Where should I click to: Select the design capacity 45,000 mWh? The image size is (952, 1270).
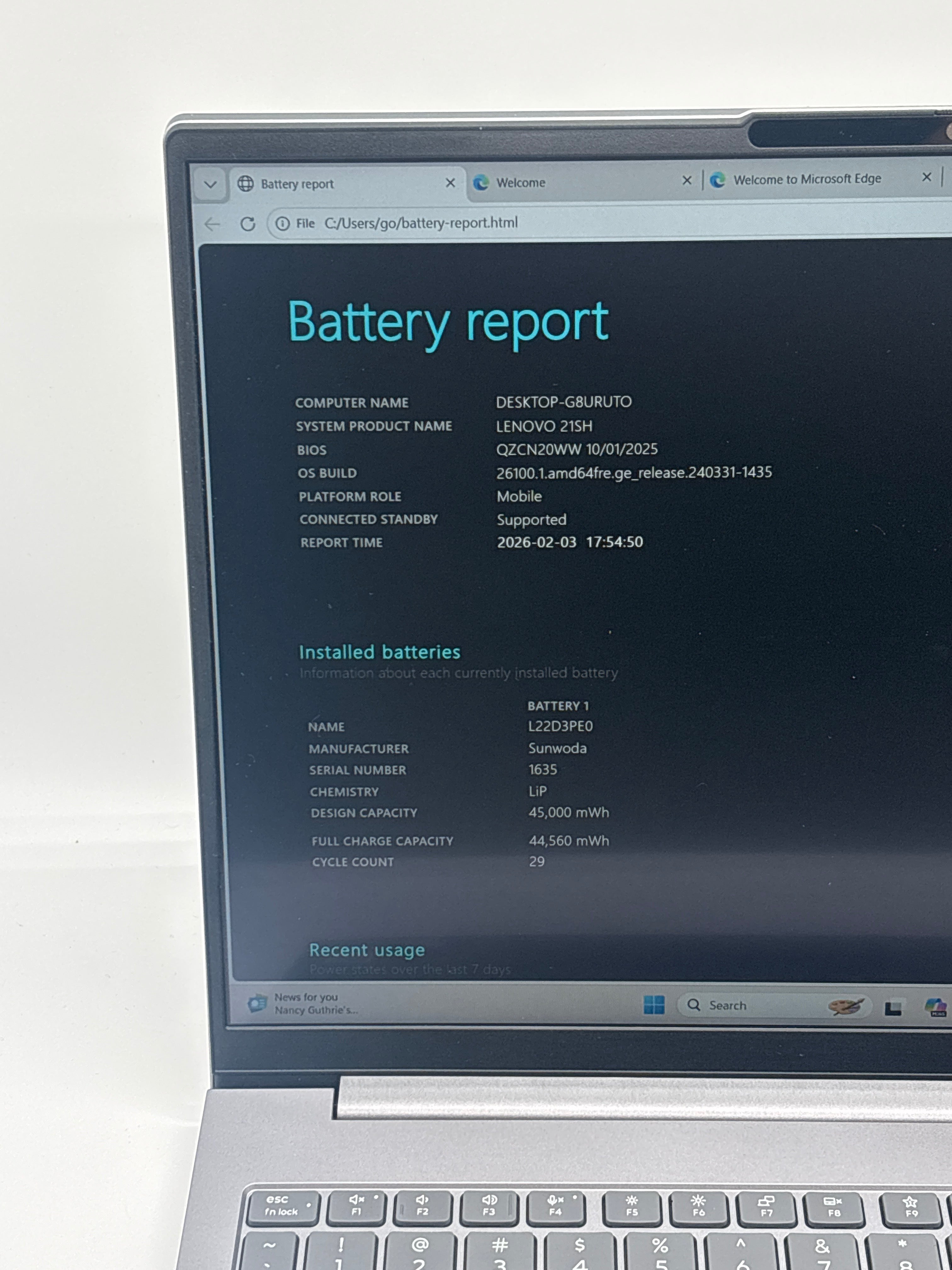(x=569, y=812)
